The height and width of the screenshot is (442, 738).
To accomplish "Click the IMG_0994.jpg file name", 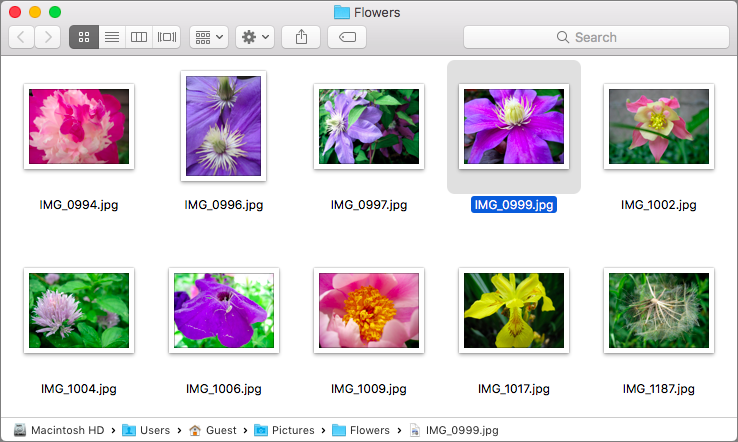I will (x=79, y=205).
